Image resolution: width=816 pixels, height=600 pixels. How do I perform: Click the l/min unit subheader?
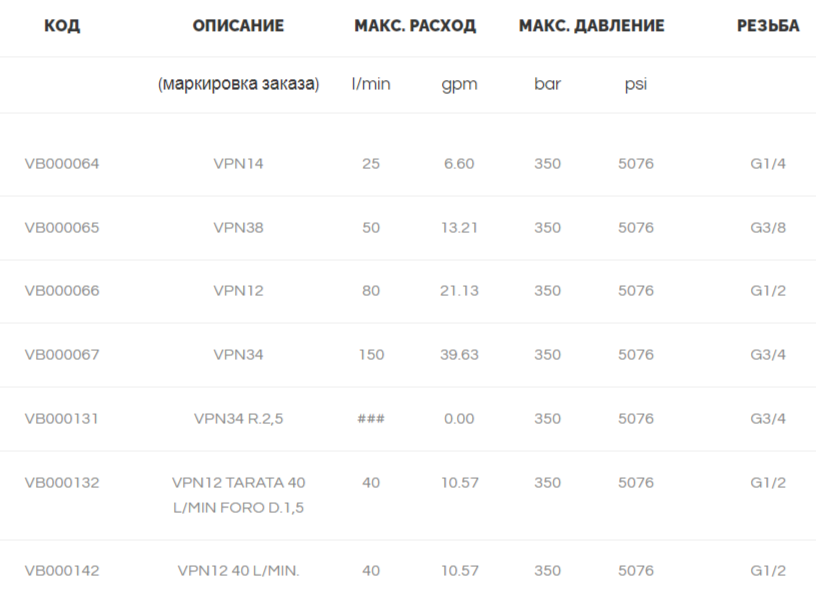pos(371,84)
